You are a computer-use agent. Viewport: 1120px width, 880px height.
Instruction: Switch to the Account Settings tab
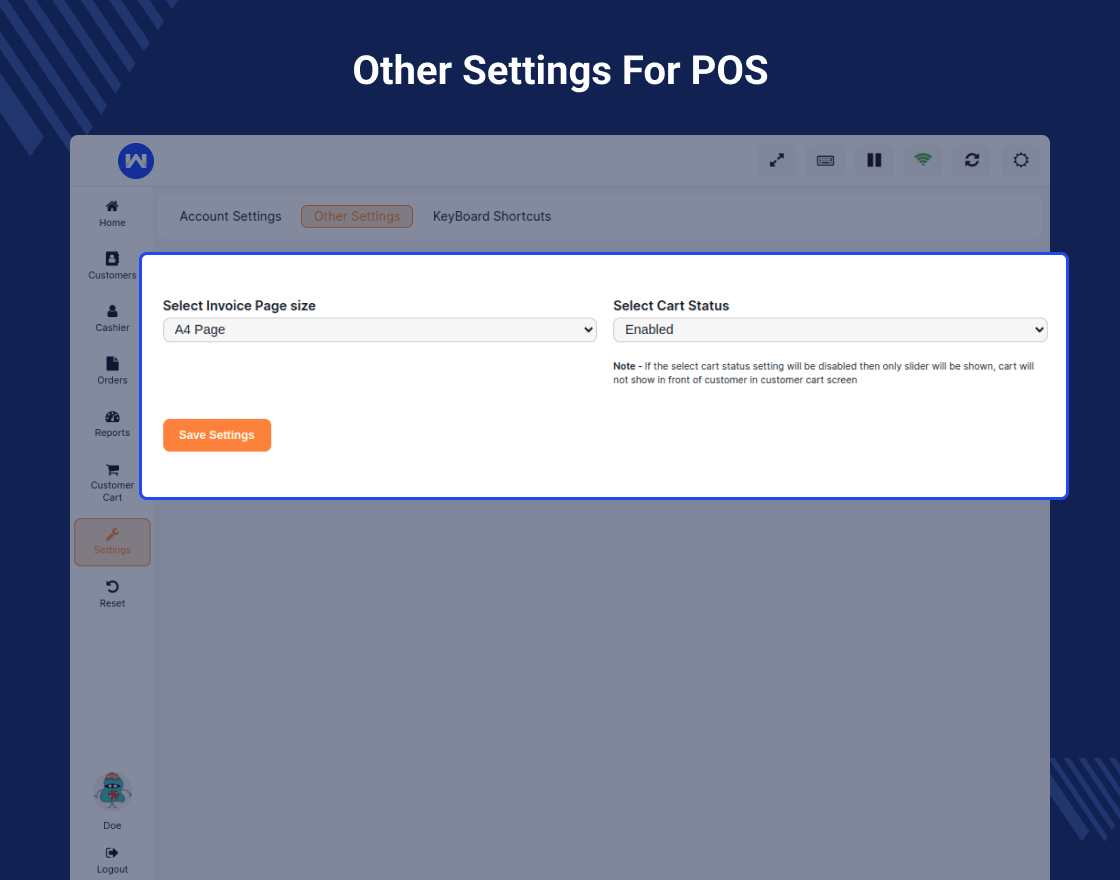click(230, 216)
